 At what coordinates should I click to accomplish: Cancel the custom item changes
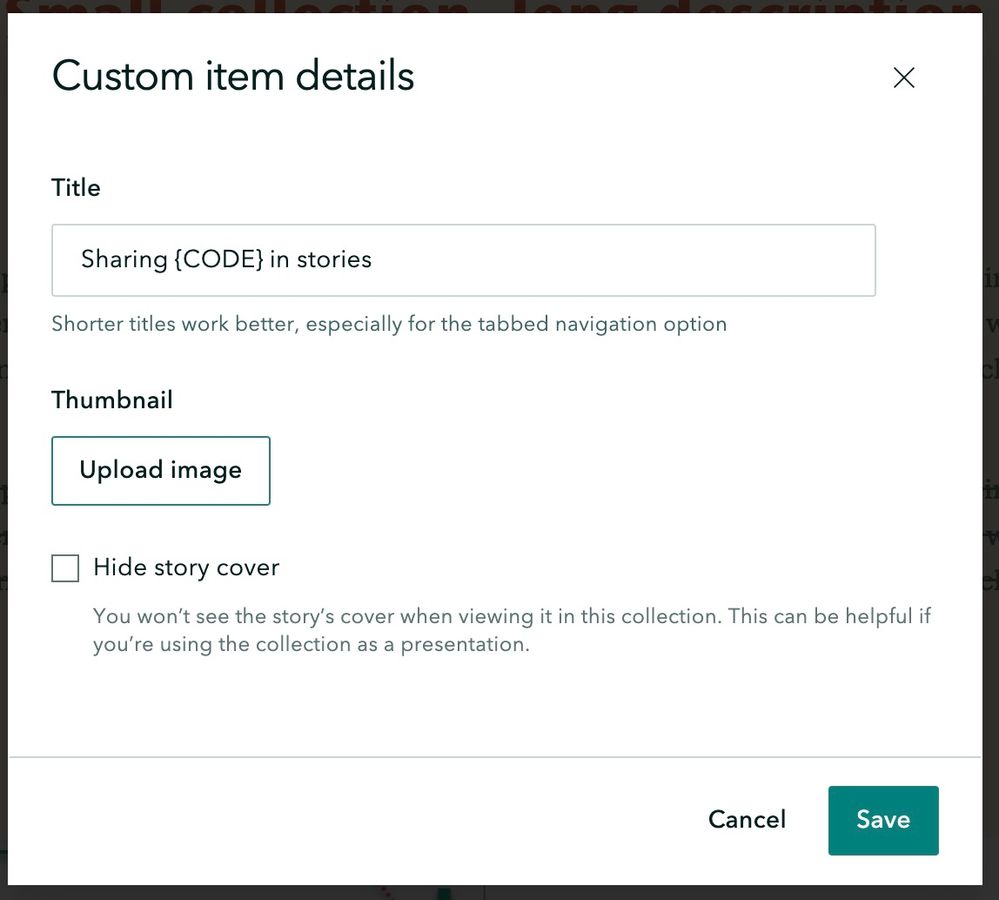pyautogui.click(x=746, y=820)
